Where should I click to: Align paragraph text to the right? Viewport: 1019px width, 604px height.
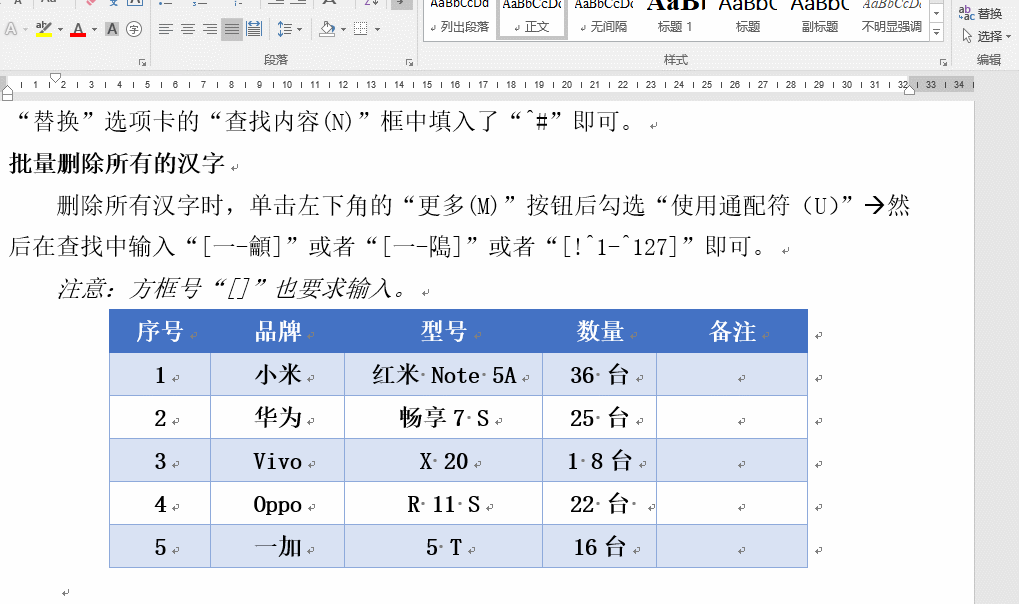point(210,29)
